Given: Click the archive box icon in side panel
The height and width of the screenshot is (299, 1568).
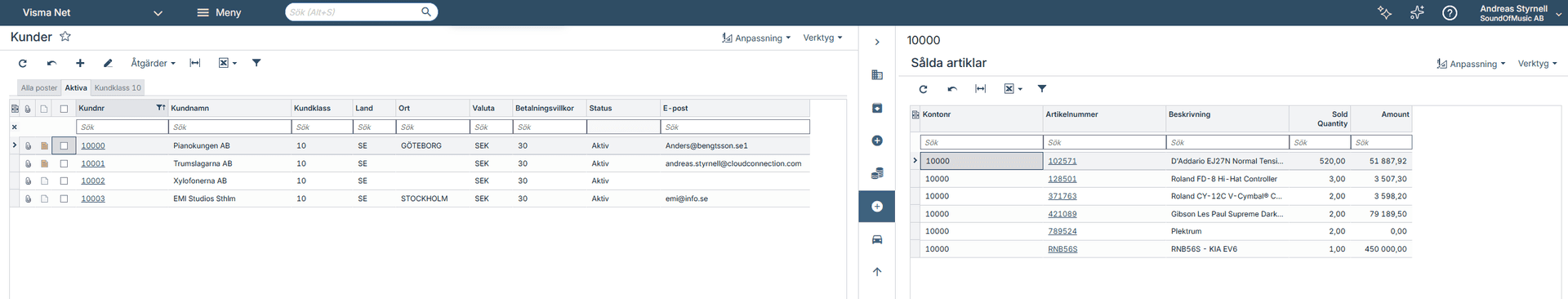Looking at the screenshot, I should [x=877, y=108].
